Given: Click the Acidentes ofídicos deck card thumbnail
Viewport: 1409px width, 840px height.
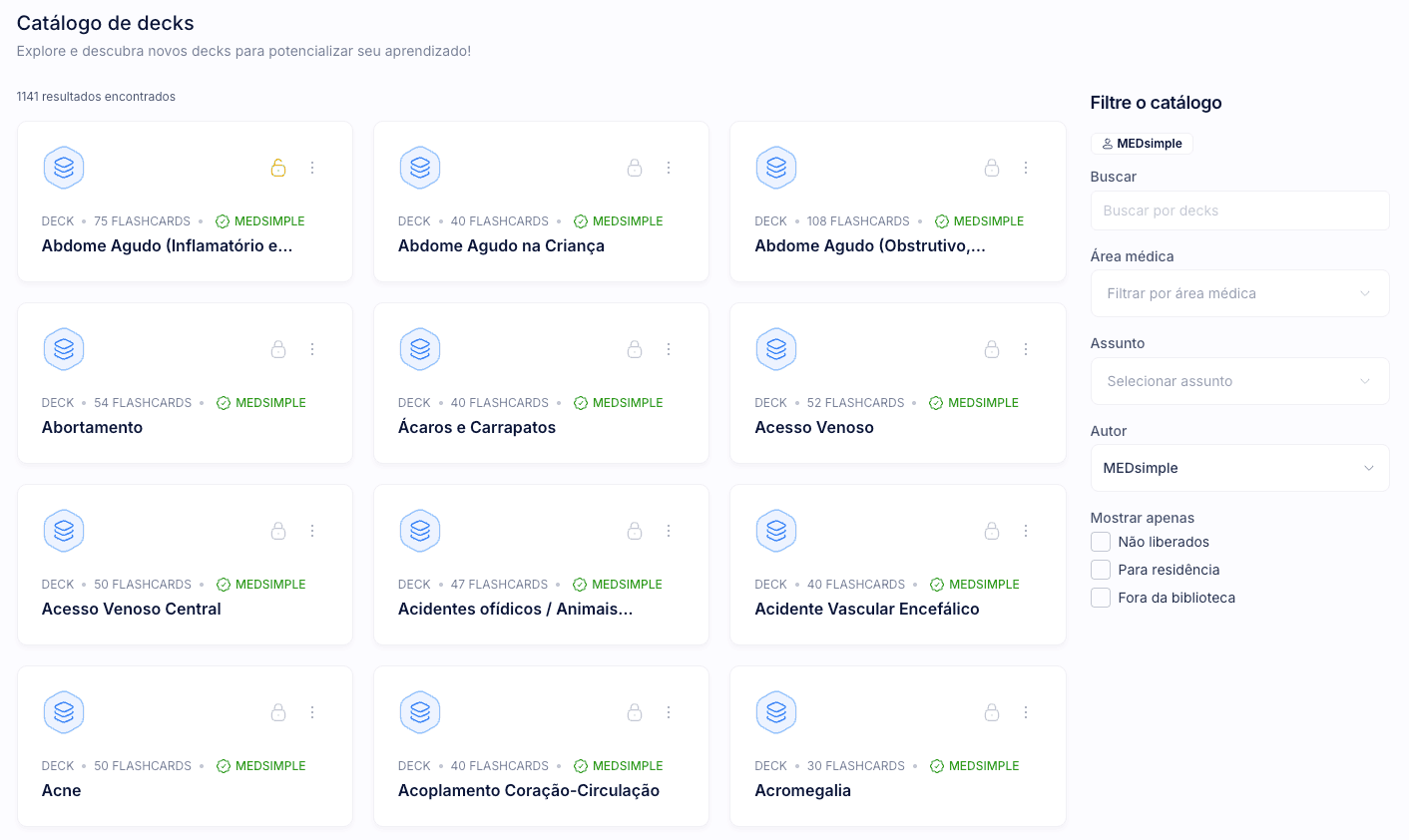Looking at the screenshot, I should click(x=420, y=531).
